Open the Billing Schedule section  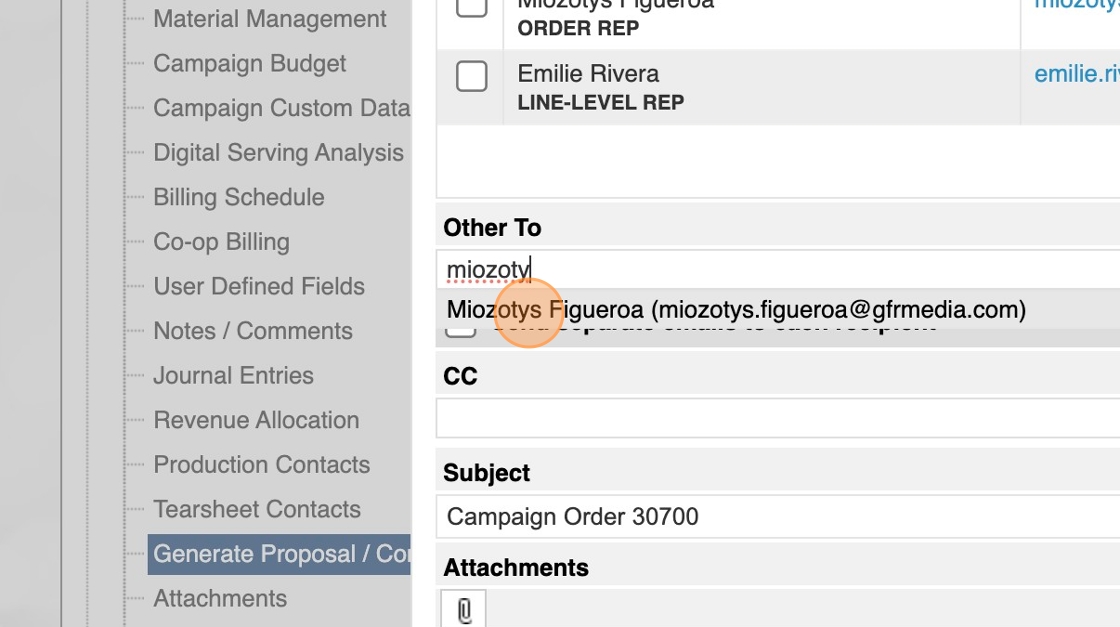pos(238,197)
